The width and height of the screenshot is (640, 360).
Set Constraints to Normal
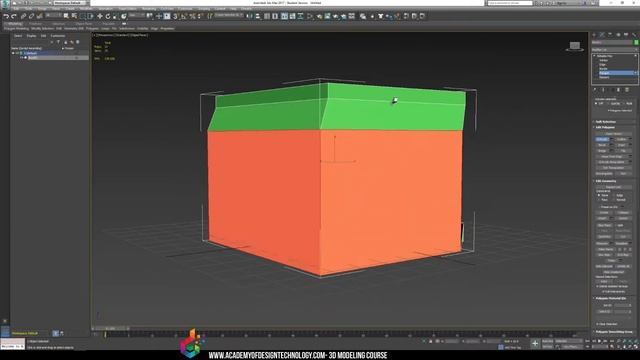pyautogui.click(x=620, y=200)
